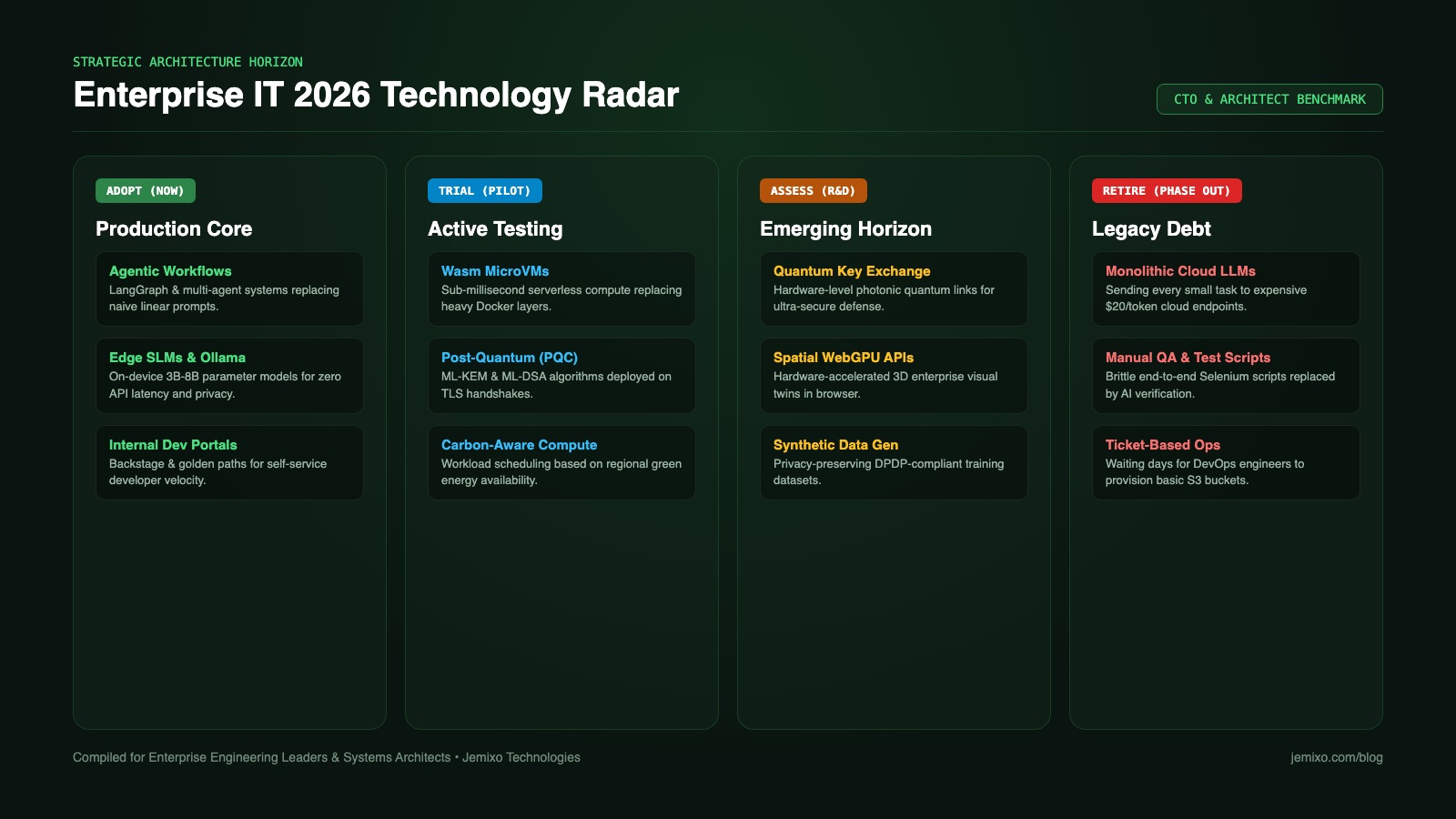Screen dimensions: 1456x819
Task: Click the Ticket-Based Ops title
Action: click(1163, 445)
